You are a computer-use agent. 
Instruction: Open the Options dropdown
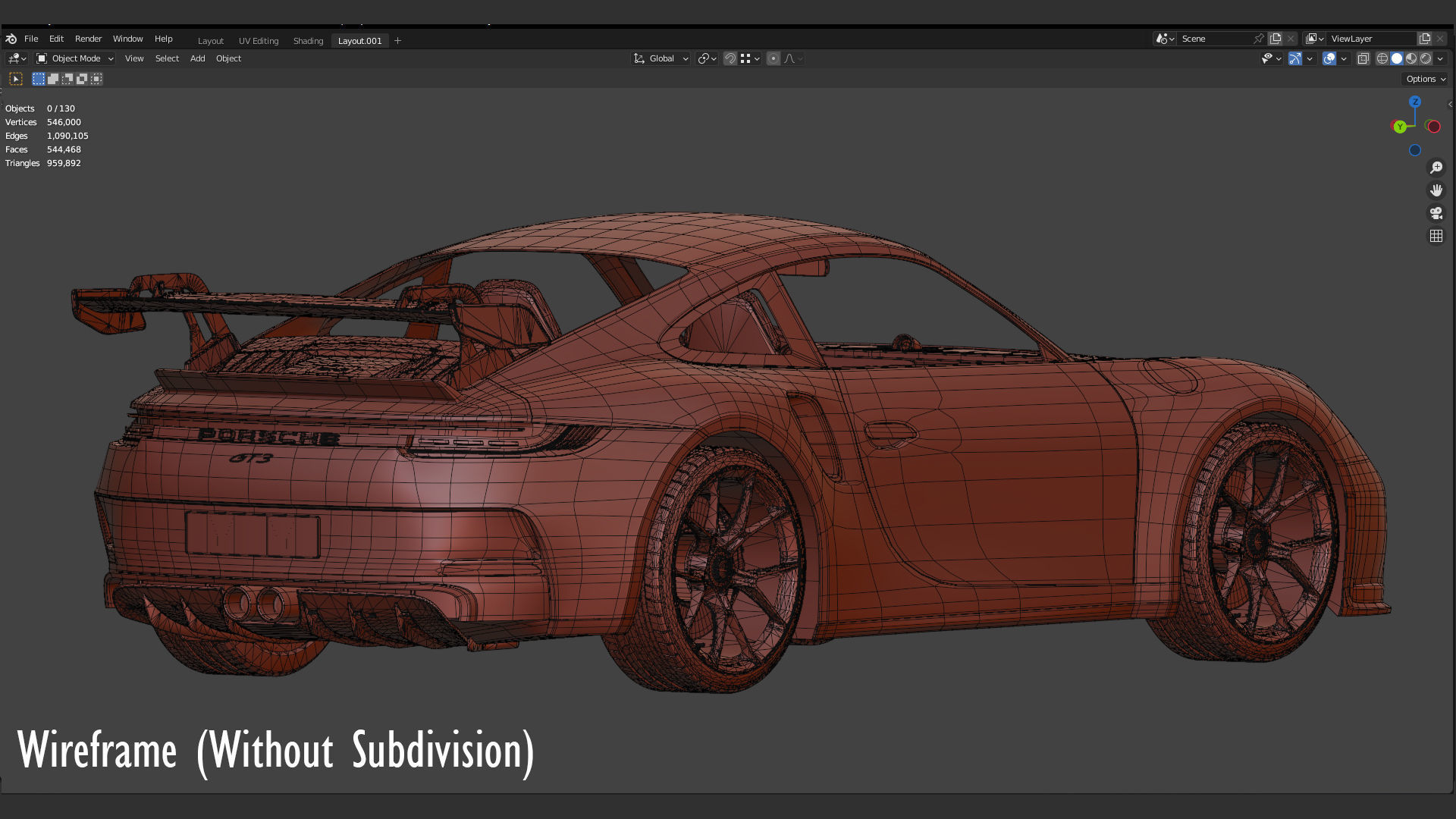tap(1426, 79)
